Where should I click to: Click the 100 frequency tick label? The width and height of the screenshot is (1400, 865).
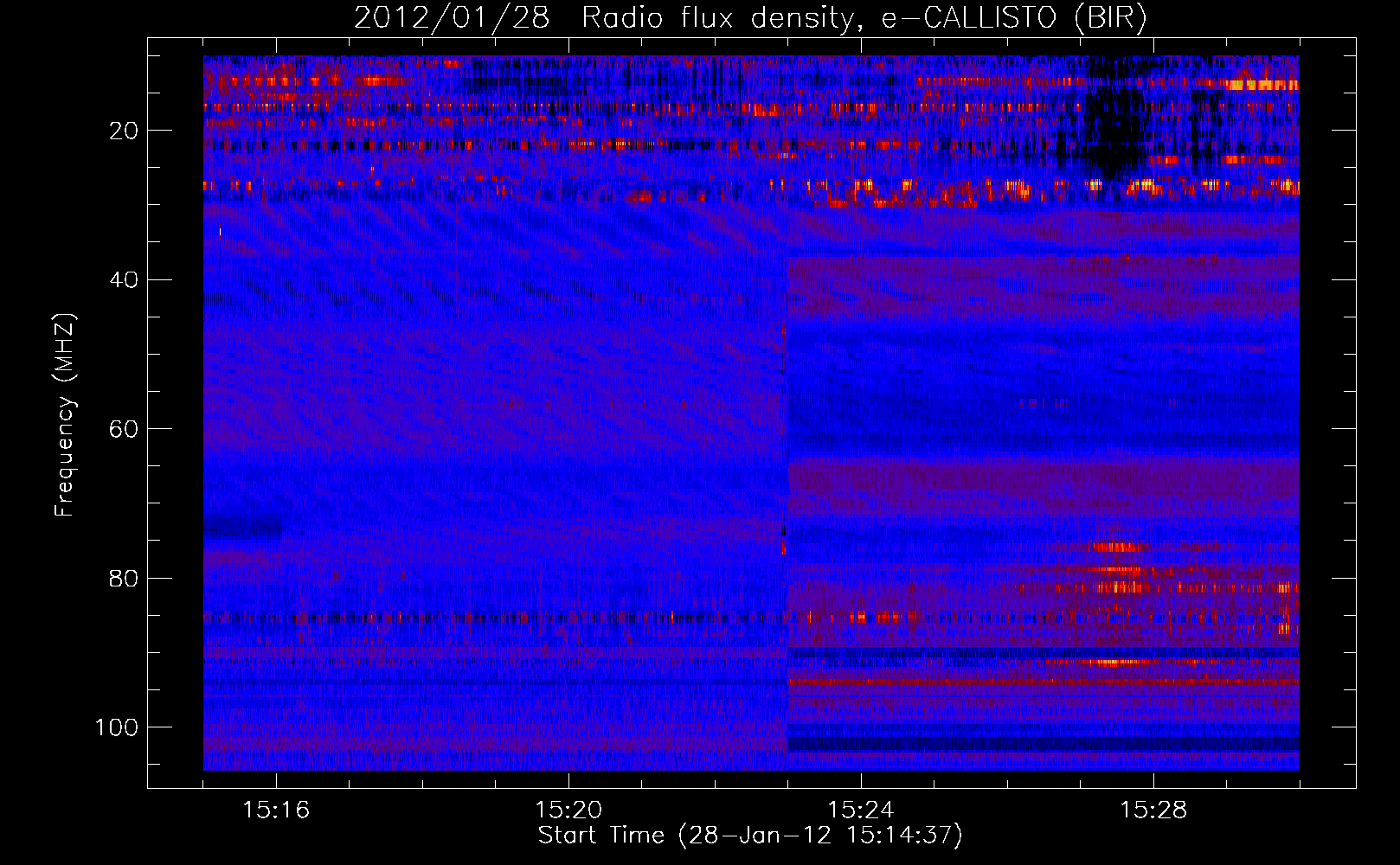(117, 727)
